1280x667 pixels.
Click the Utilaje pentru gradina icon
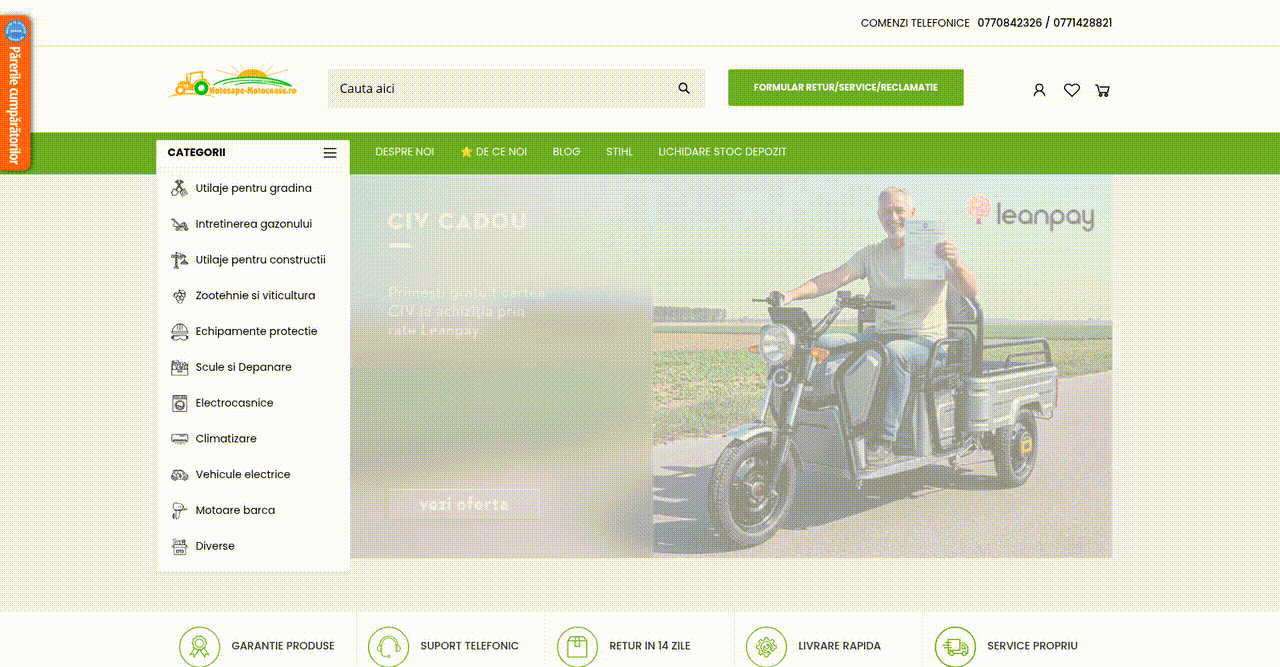179,188
